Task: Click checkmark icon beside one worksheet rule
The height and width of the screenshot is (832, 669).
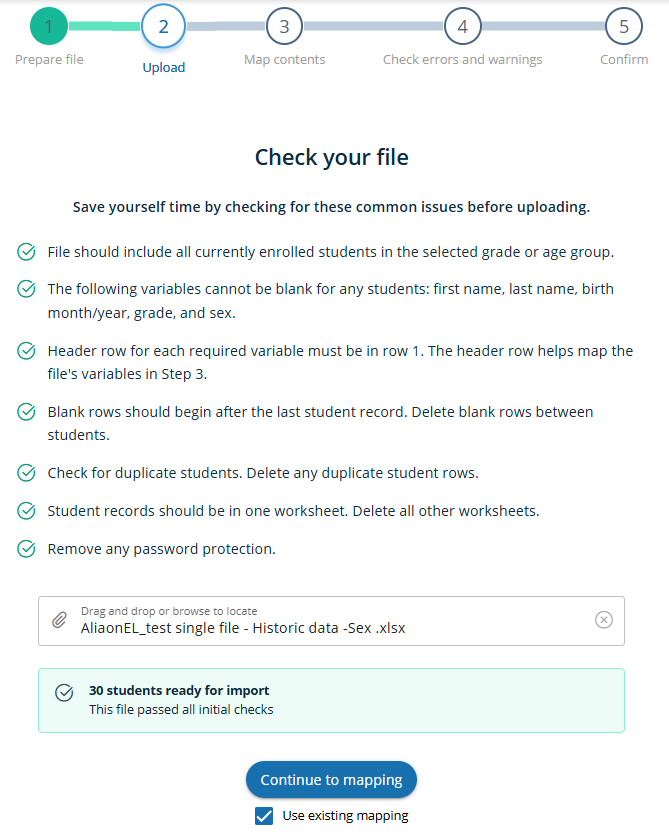Action: tap(27, 511)
